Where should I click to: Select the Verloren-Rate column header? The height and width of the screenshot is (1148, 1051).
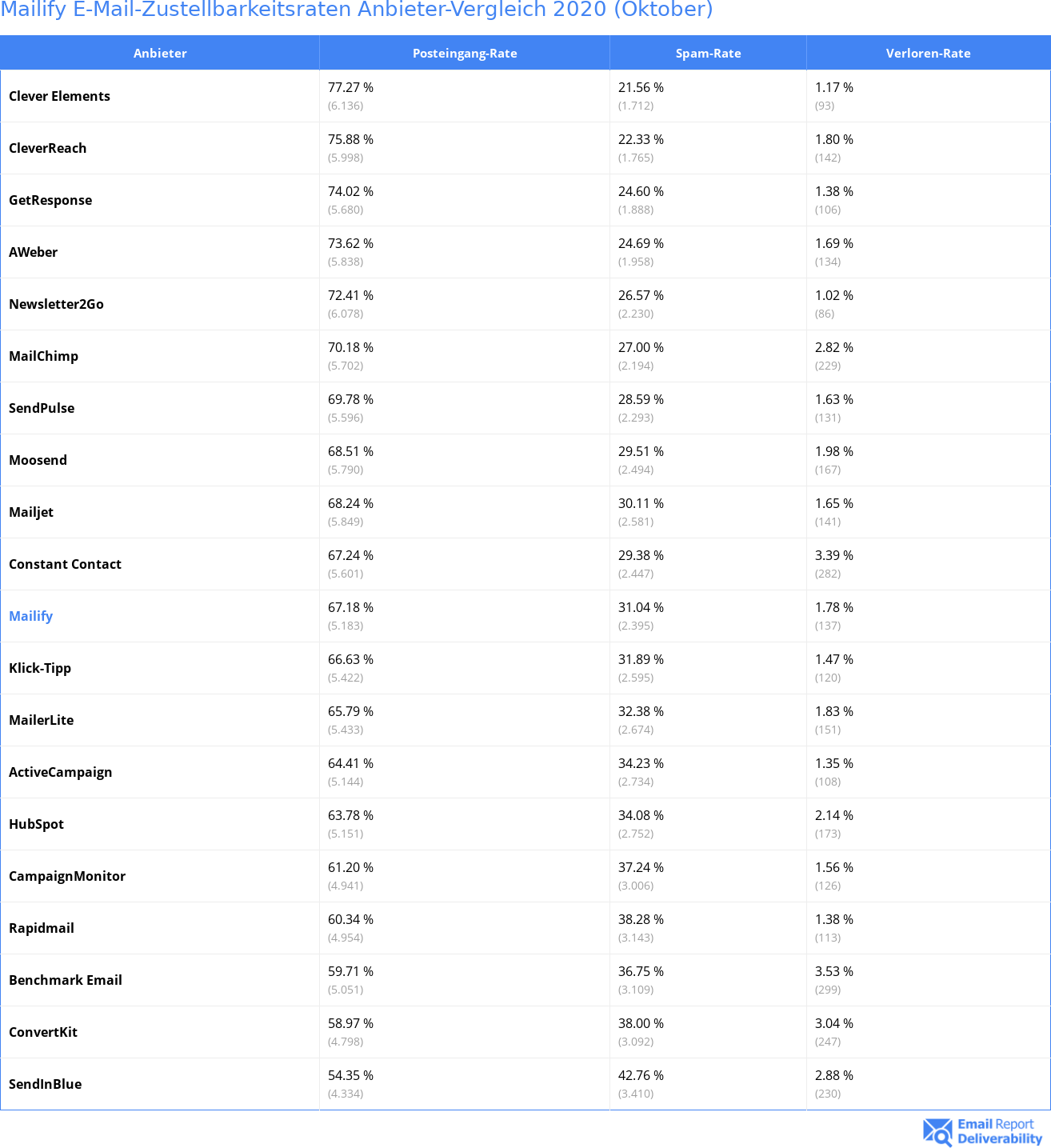click(x=928, y=53)
